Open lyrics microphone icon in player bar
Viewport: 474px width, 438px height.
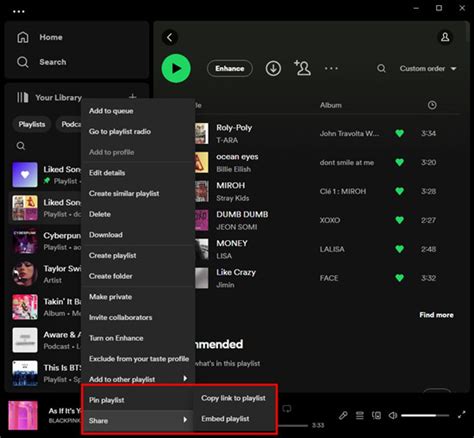pos(343,415)
